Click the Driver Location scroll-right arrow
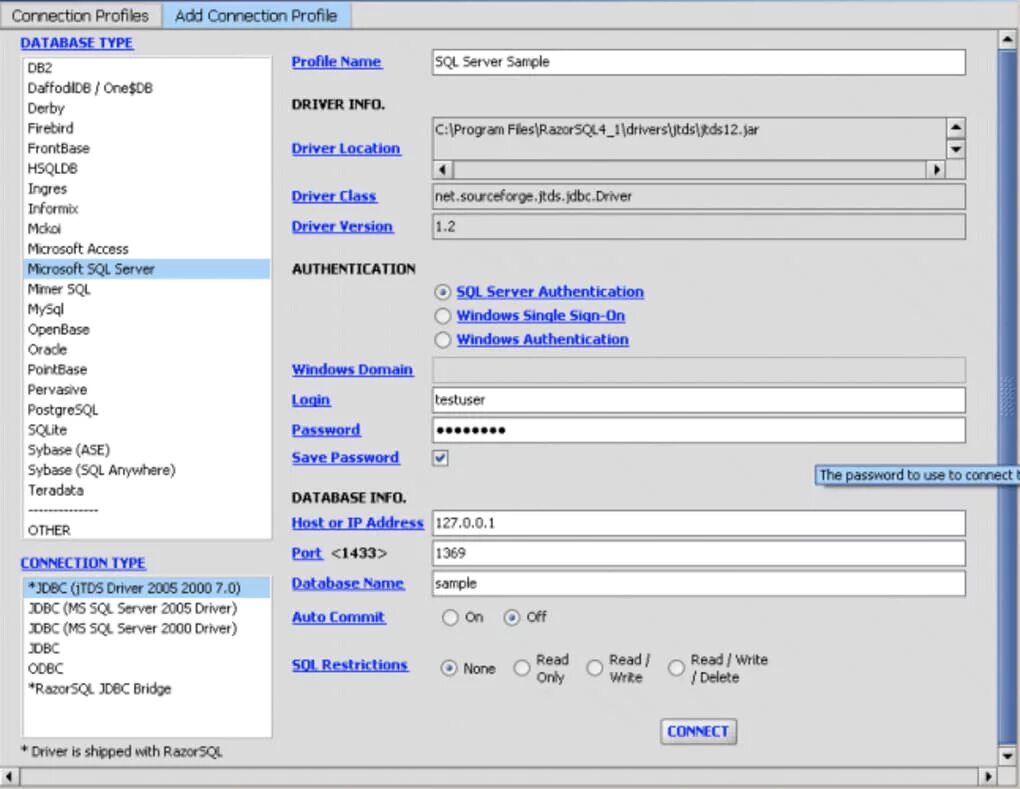The width and height of the screenshot is (1020, 789). [x=936, y=170]
